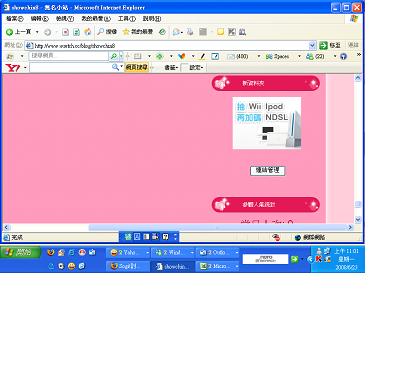Screen dimensions: 393x384
Task: Click the MSN search toolbar input field
Action: [x=69, y=56]
